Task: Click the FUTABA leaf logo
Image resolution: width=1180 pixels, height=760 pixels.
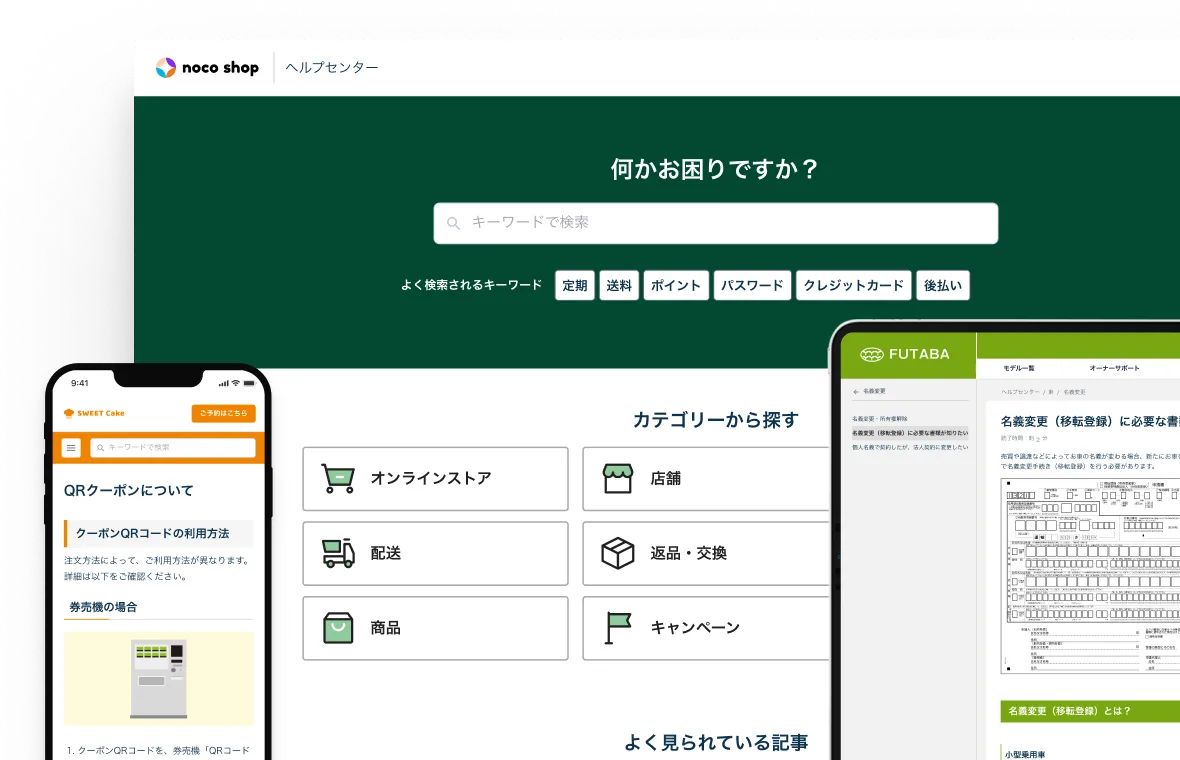Action: click(873, 354)
